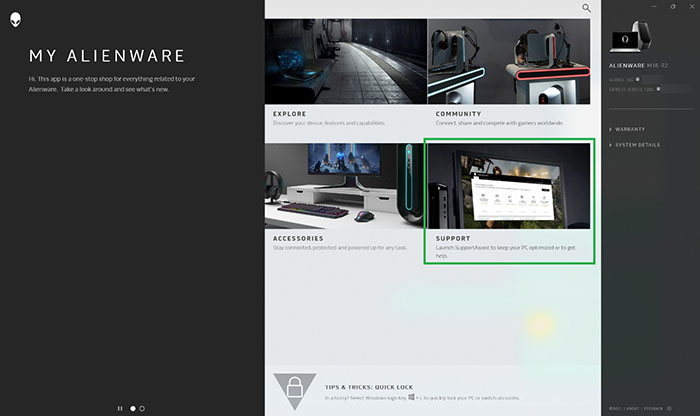This screenshot has height=416, width=700.
Task: Open the Community tile image
Action: click(x=509, y=61)
